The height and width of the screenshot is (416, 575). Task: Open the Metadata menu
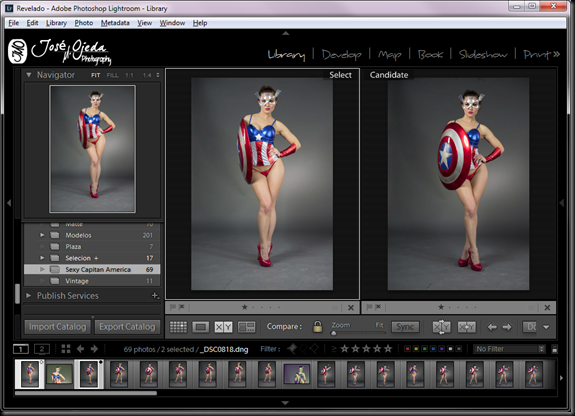click(x=115, y=23)
